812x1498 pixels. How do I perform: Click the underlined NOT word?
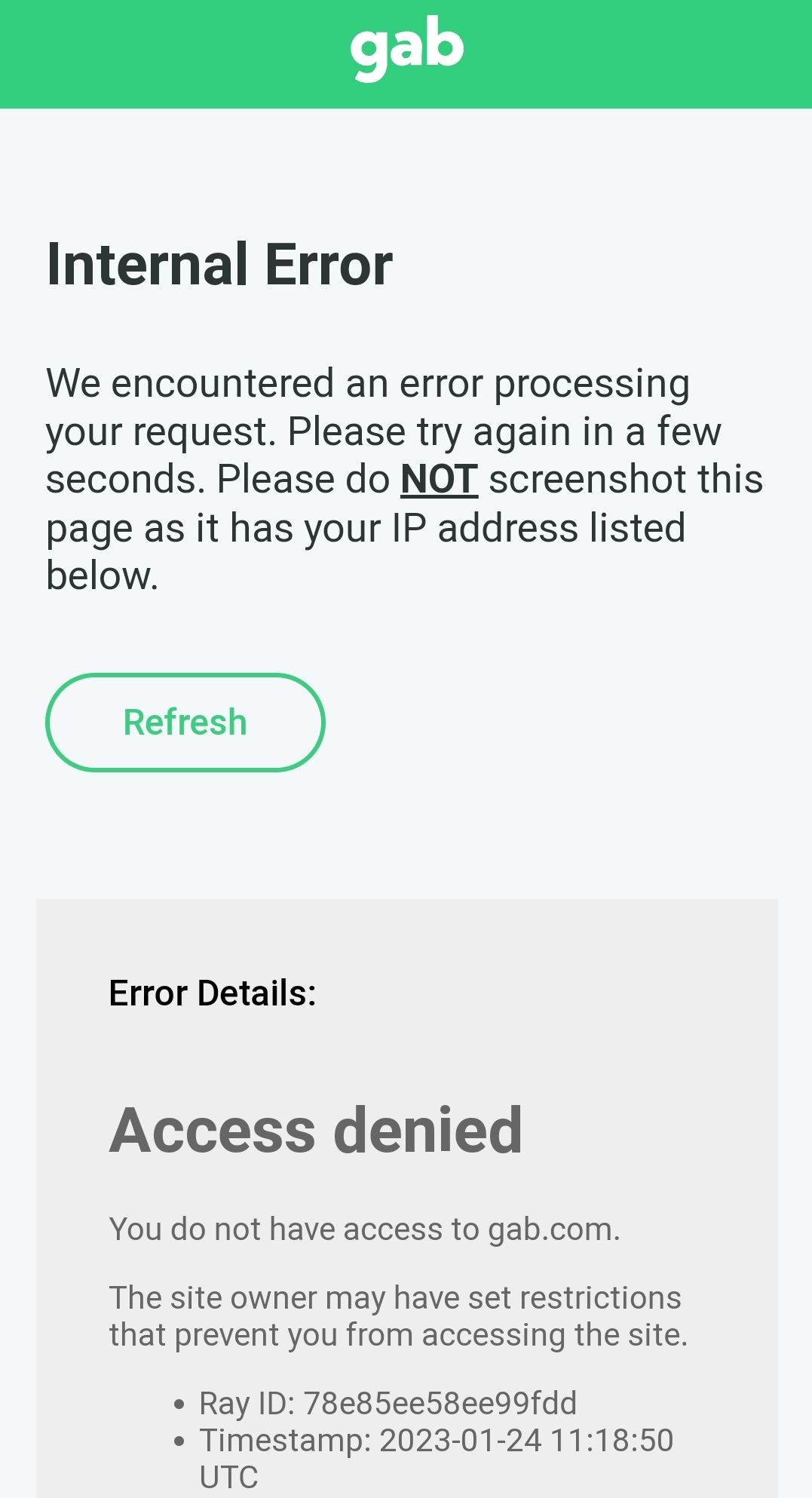click(x=439, y=480)
